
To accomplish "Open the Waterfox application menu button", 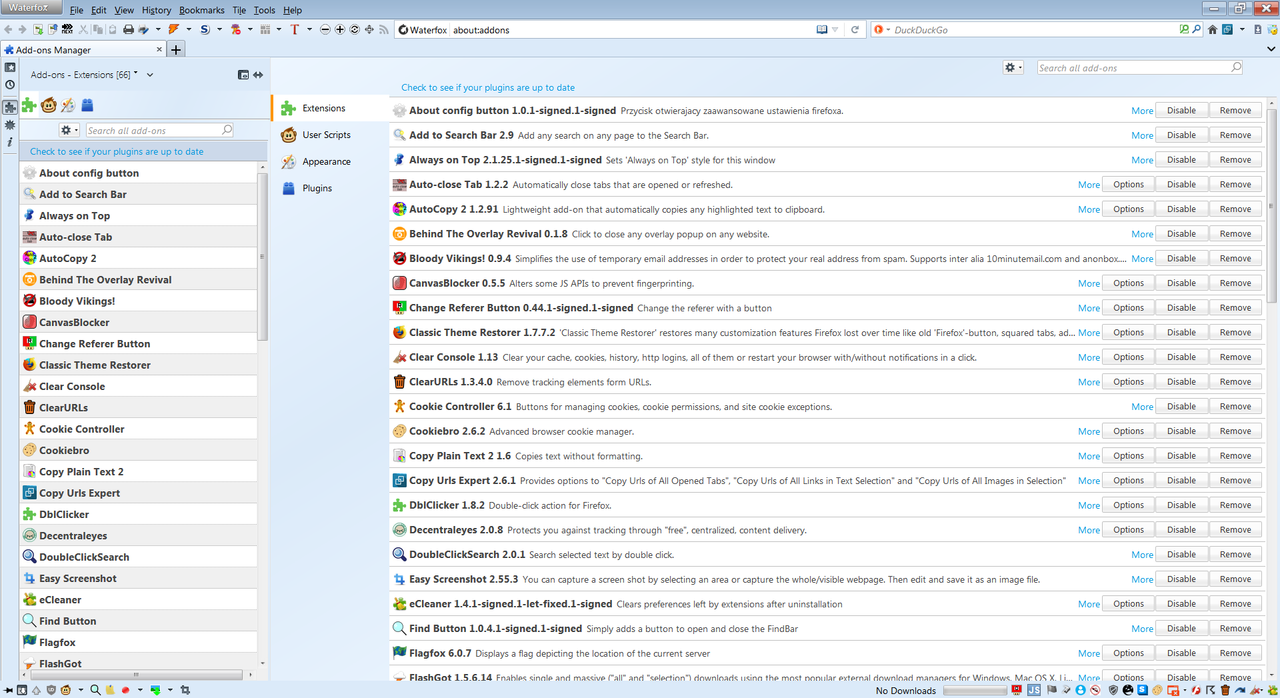I will tap(32, 8).
